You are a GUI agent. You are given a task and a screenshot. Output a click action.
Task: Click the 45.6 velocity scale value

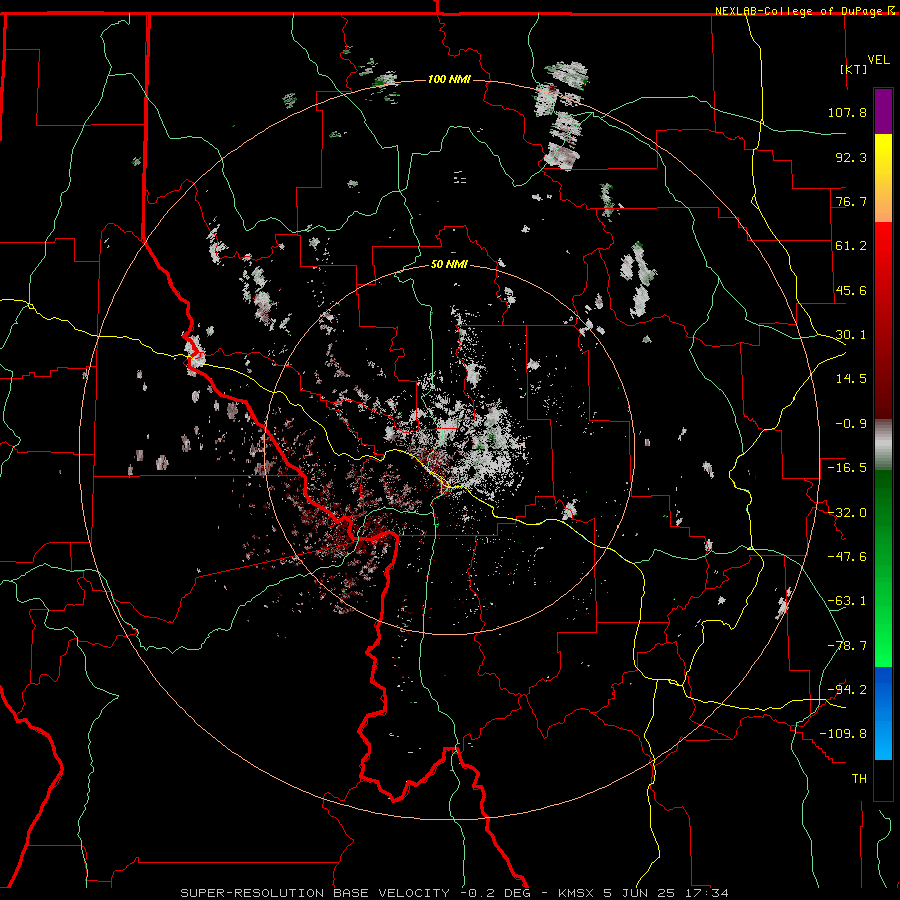[851, 290]
